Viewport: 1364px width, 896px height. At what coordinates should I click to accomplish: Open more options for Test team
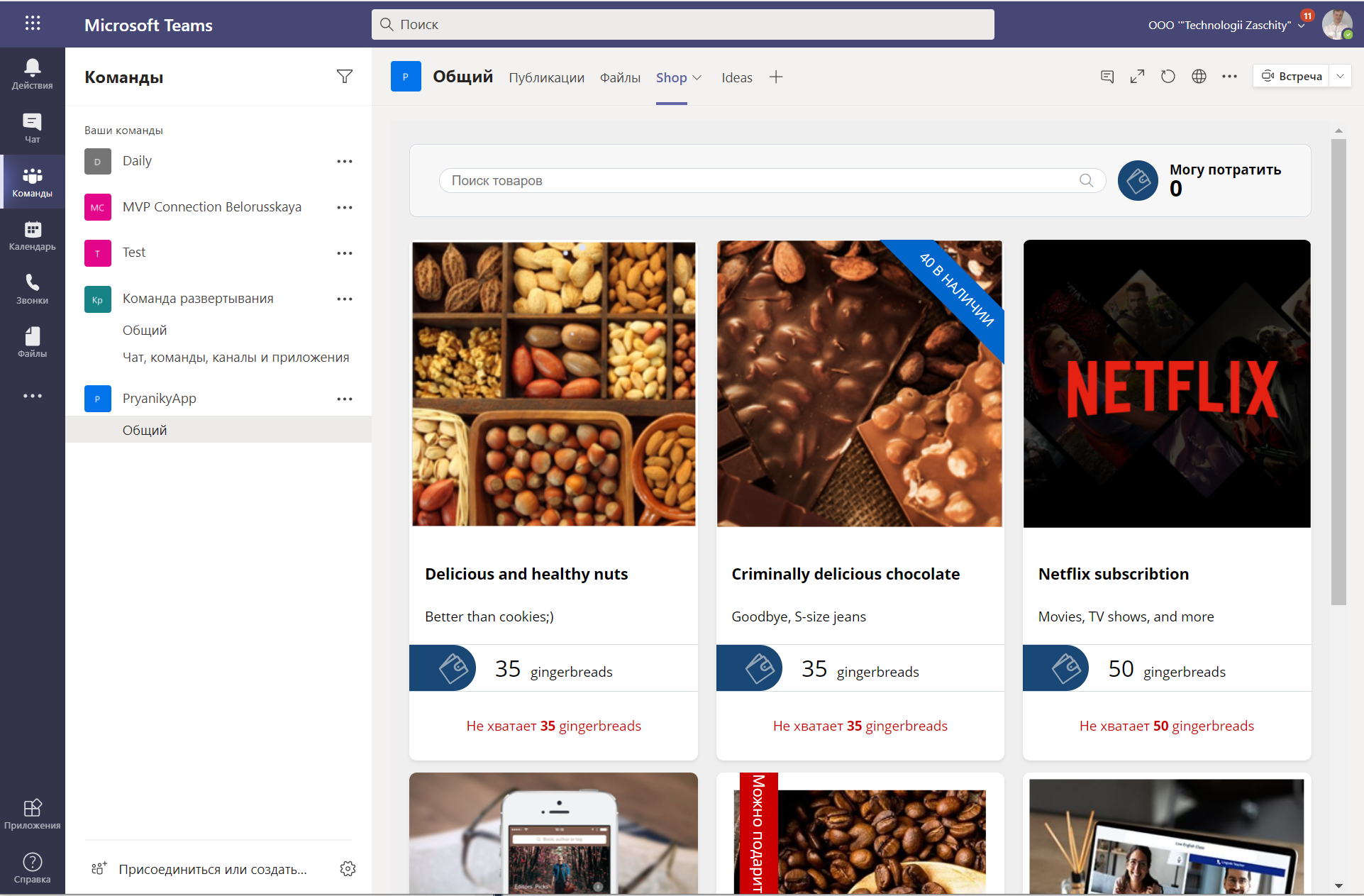click(345, 253)
